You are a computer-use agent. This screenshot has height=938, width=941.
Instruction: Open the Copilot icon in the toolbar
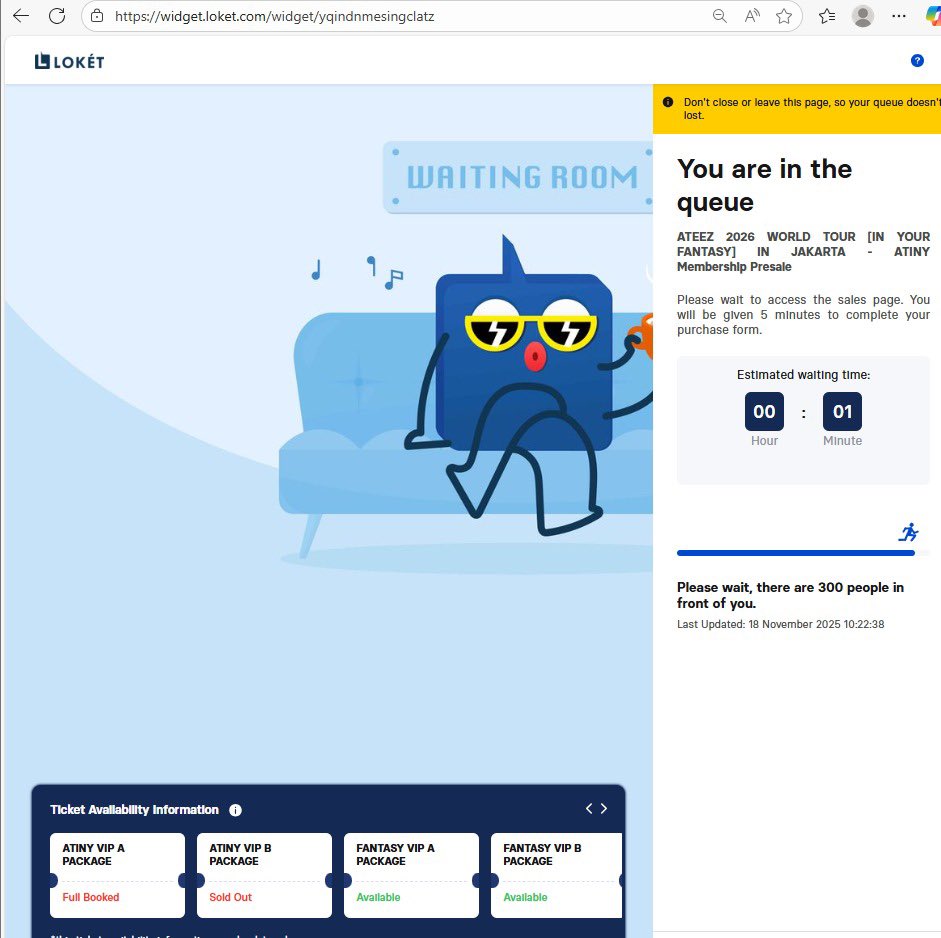[x=933, y=16]
